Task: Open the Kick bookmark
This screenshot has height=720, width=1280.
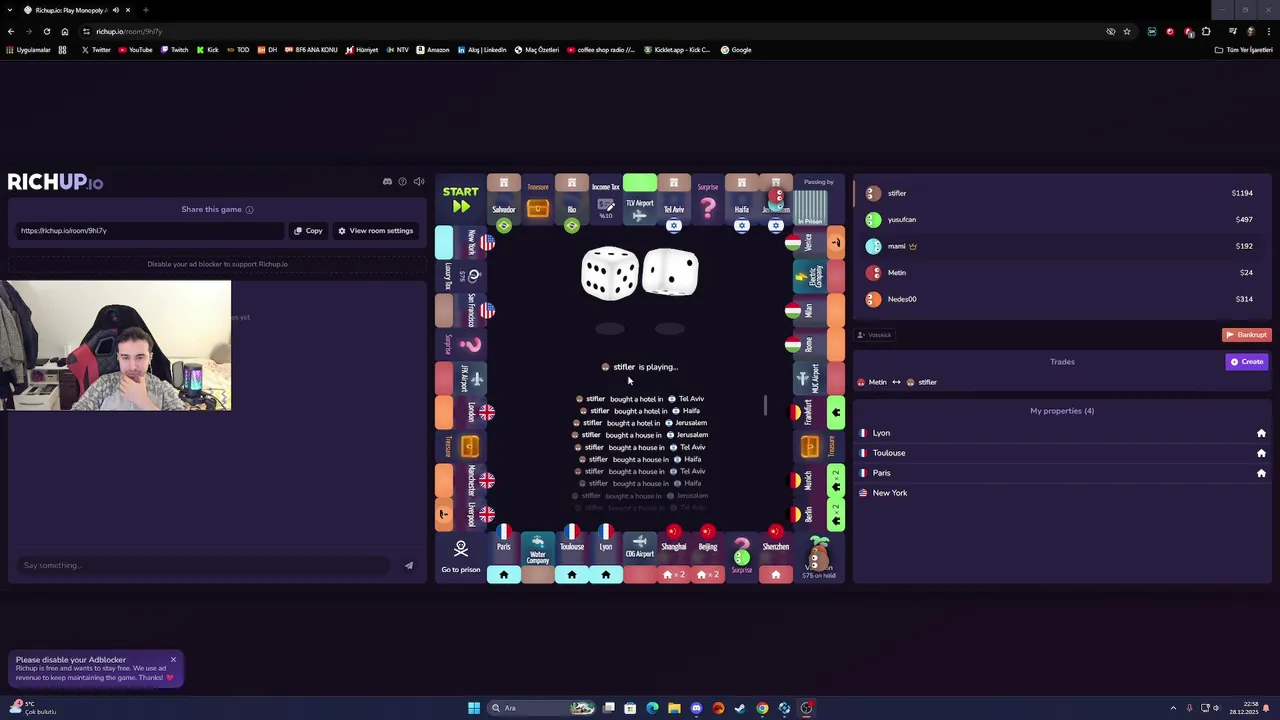Action: (x=207, y=50)
